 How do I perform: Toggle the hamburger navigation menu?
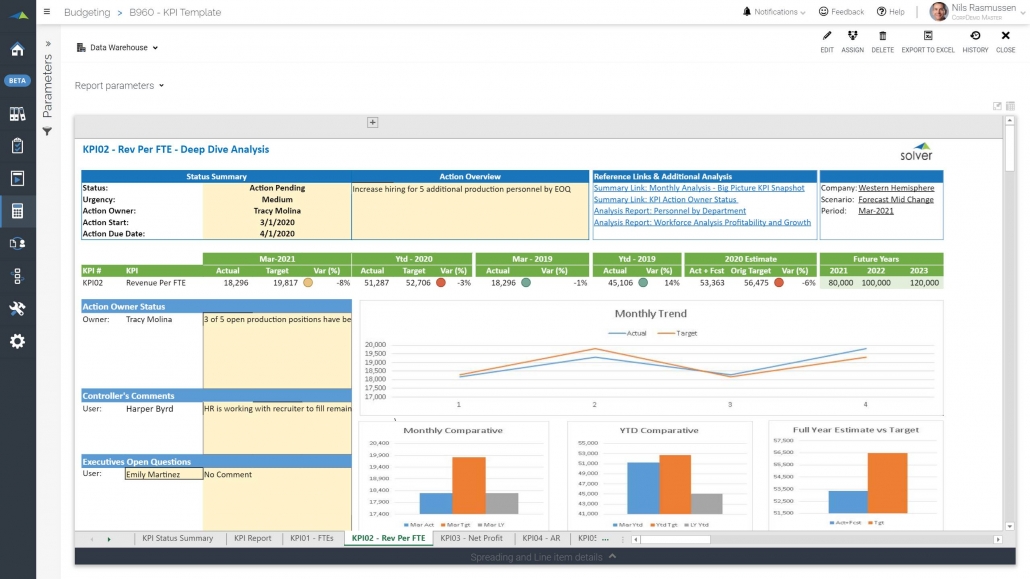pos(47,12)
